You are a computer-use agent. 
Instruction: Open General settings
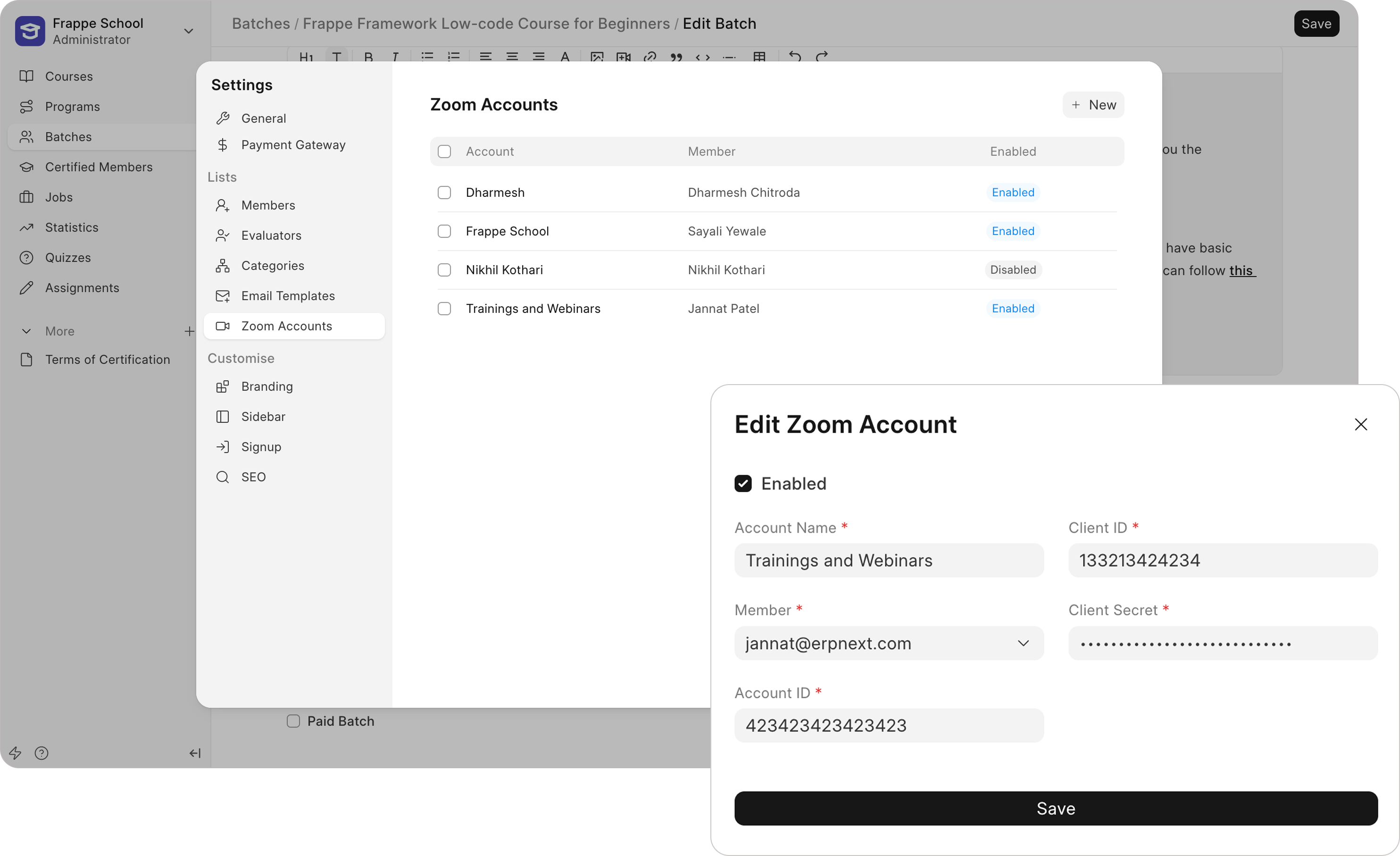coord(294,118)
